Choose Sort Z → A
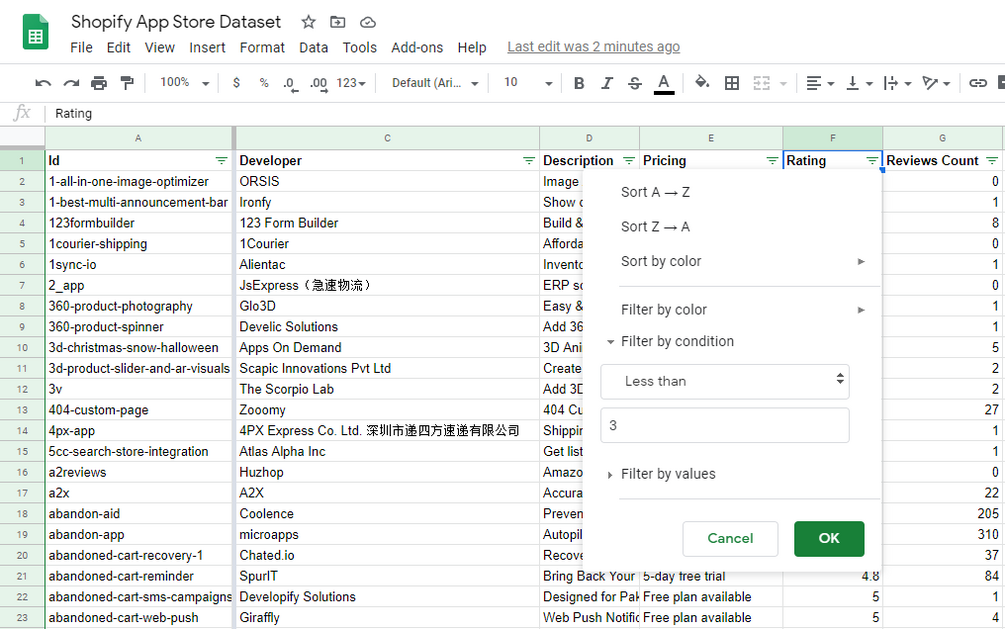This screenshot has width=1005, height=629. coord(655,227)
